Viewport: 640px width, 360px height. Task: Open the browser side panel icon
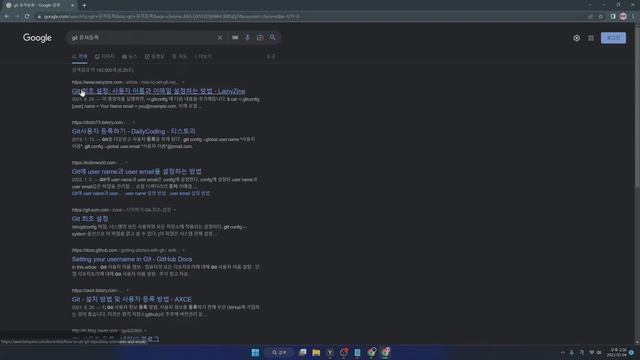click(613, 16)
